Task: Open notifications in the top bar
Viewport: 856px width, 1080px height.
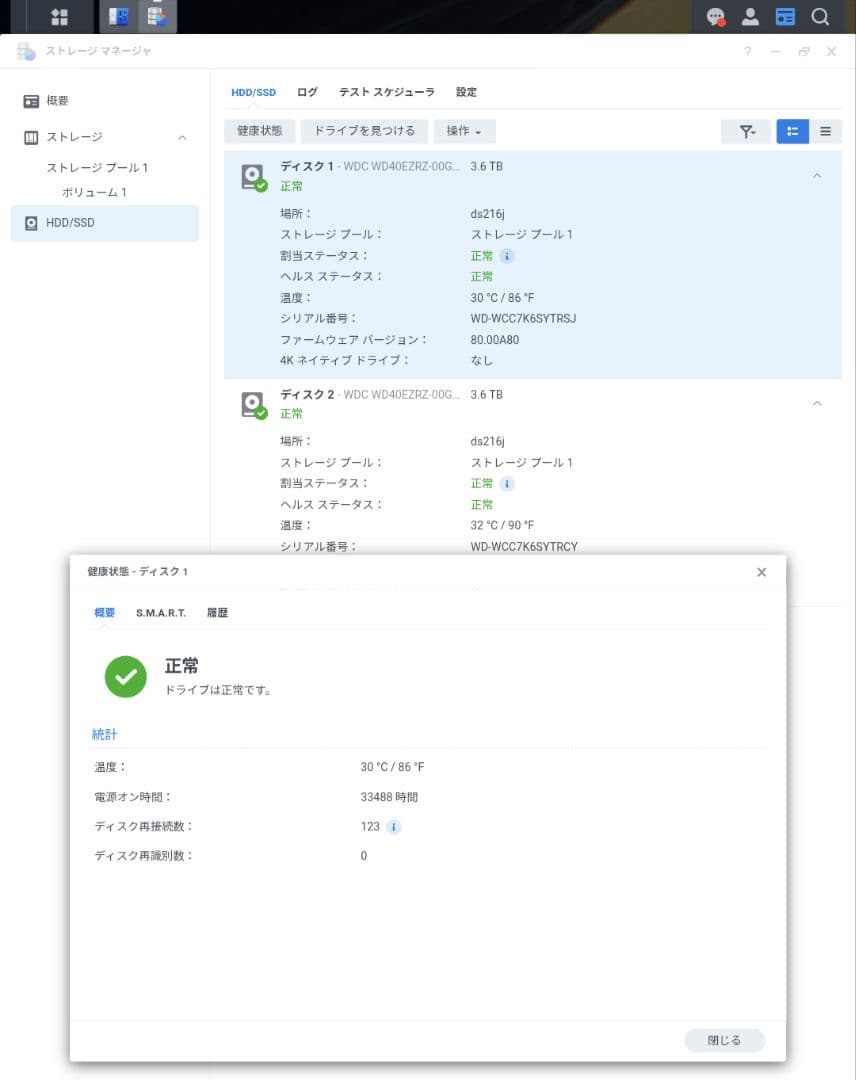Action: pos(714,16)
